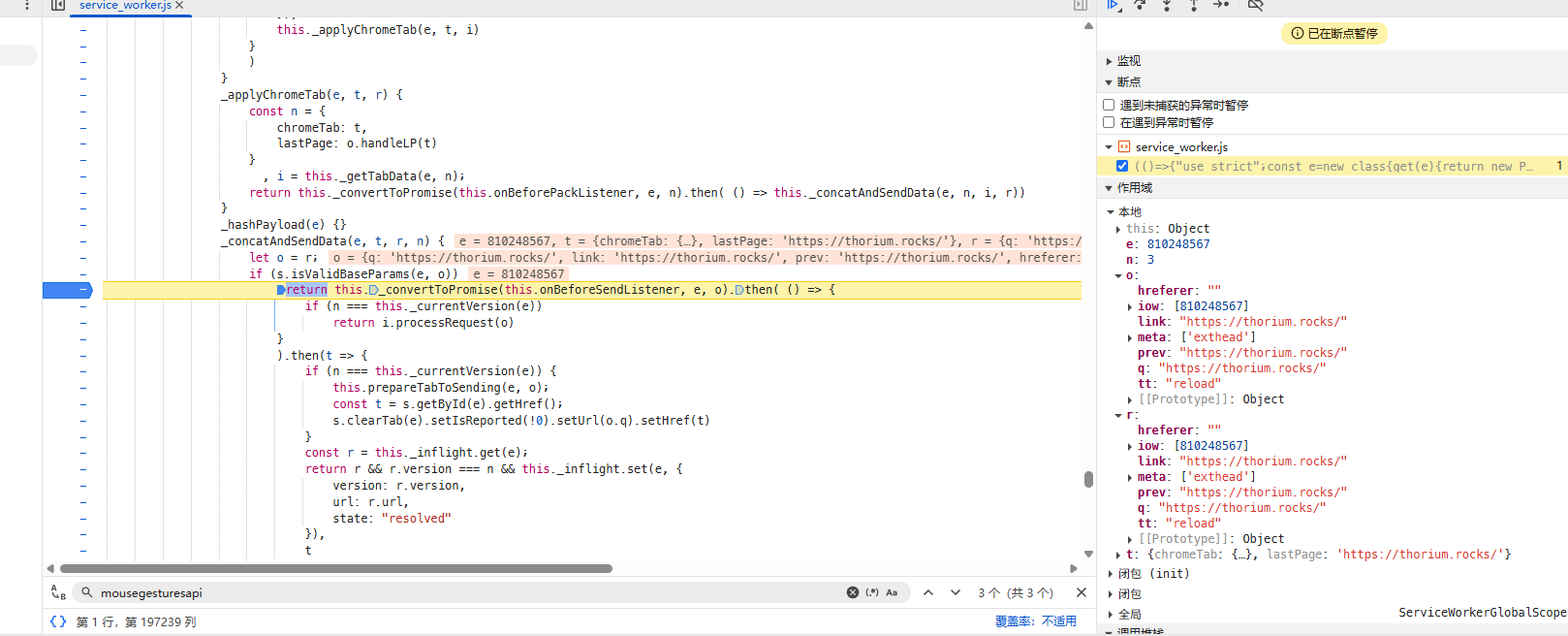The height and width of the screenshot is (636, 1568).
Task: Deactivate all breakpoints
Action: [1255, 6]
